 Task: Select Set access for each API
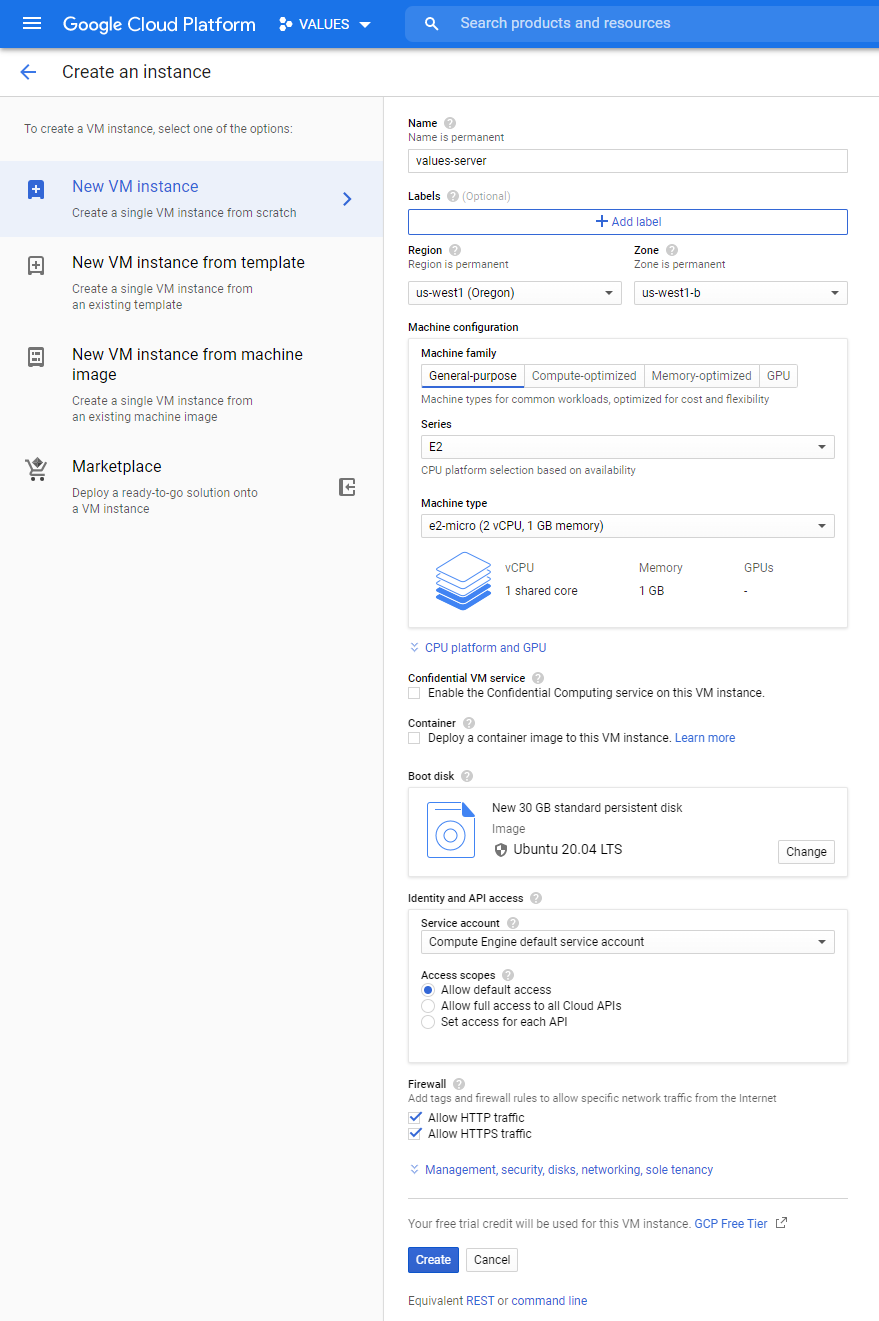428,1022
